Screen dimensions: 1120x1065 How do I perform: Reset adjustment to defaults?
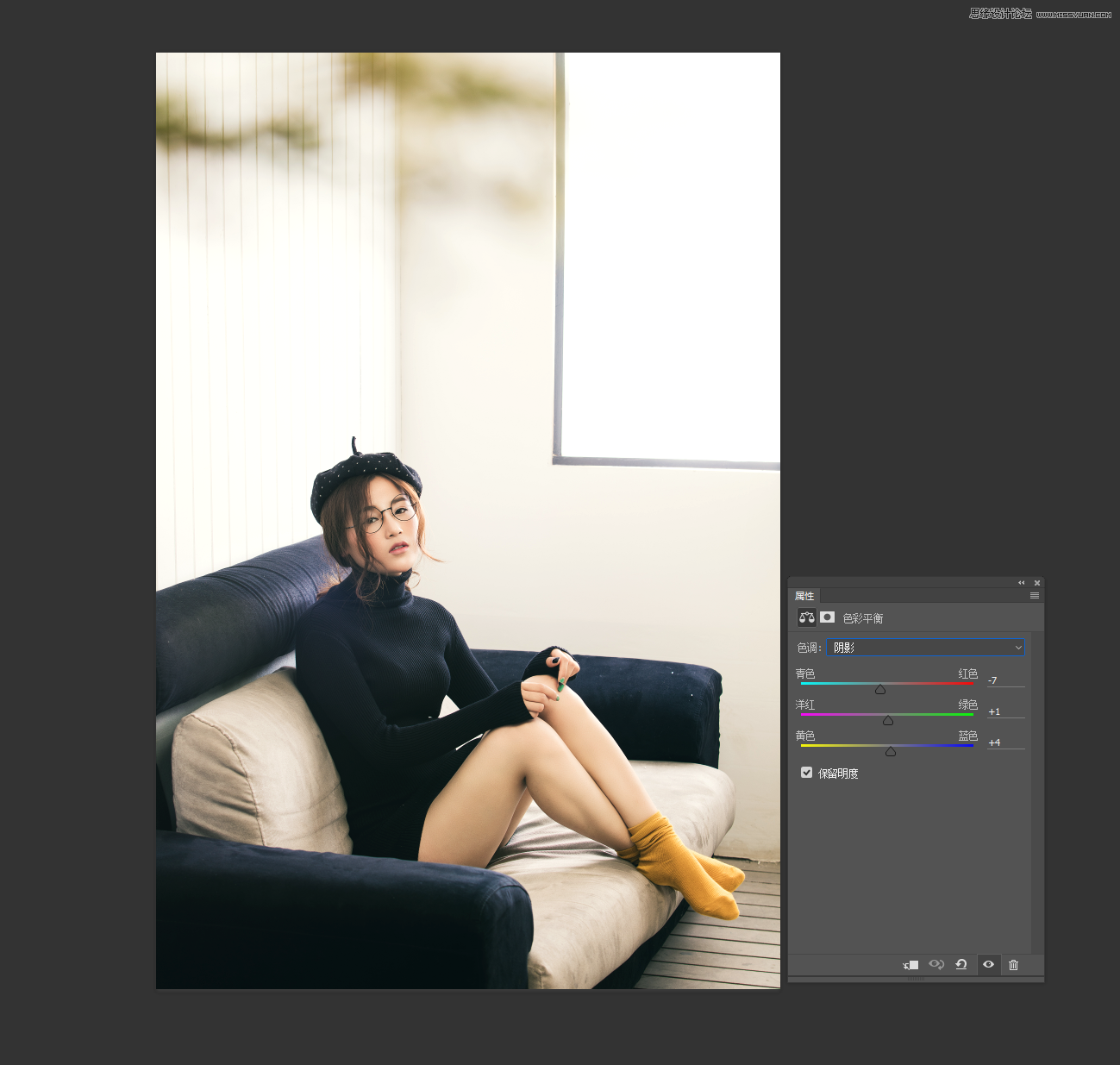[x=961, y=965]
